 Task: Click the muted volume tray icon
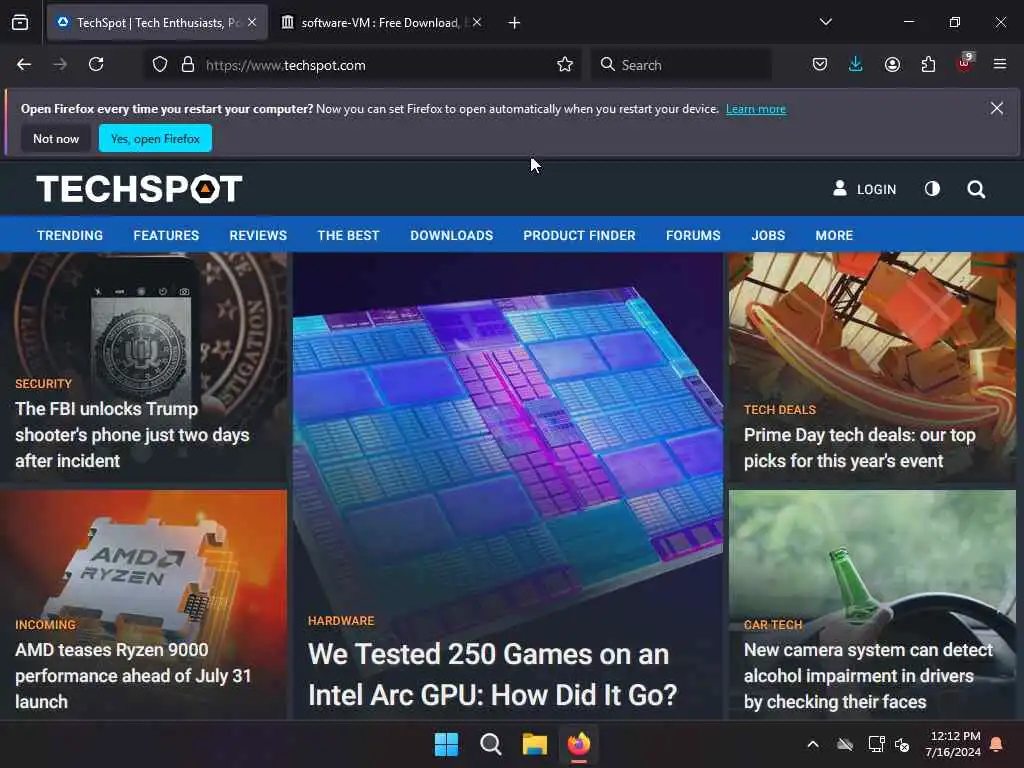[903, 744]
